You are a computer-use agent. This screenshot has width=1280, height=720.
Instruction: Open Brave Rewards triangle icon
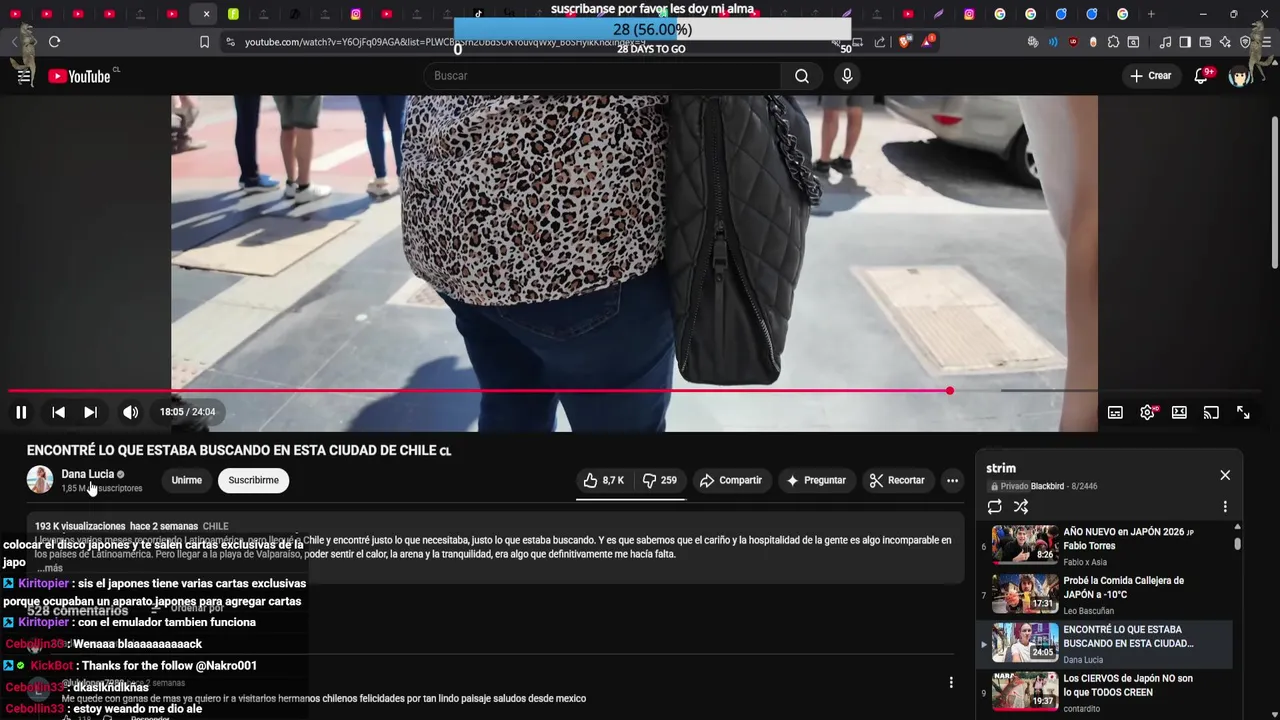tap(928, 42)
